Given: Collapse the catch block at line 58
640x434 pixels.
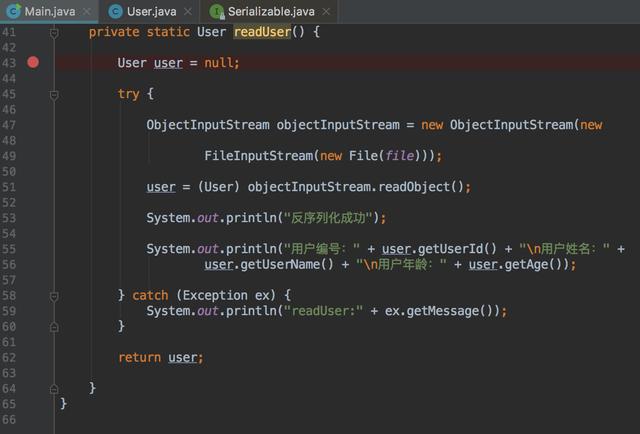Looking at the screenshot, I should (x=54, y=295).
